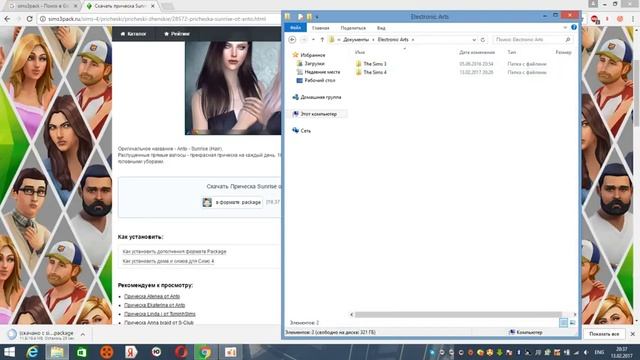Image resolution: width=640 pixels, height=360 pixels.
Task: Close the current Chrome tab
Action: (x=153, y=6)
